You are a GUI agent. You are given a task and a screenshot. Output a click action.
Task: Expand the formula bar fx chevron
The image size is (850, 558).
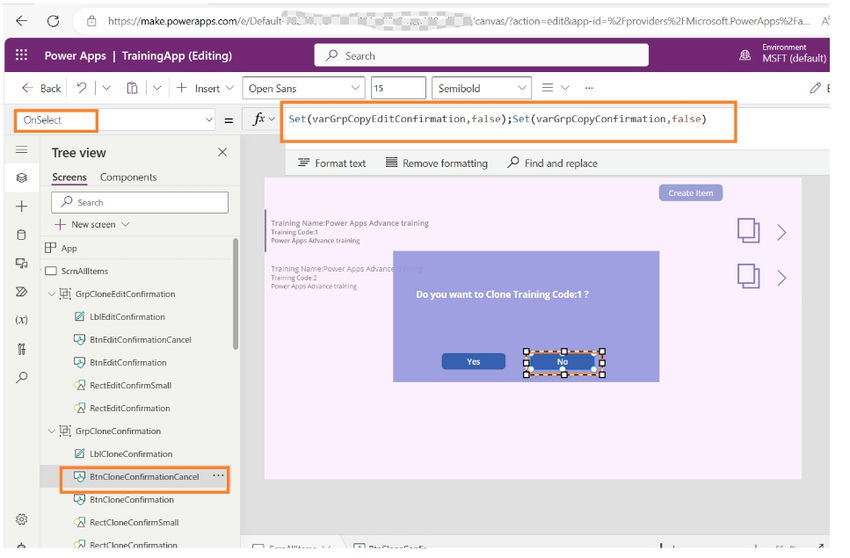point(273,119)
